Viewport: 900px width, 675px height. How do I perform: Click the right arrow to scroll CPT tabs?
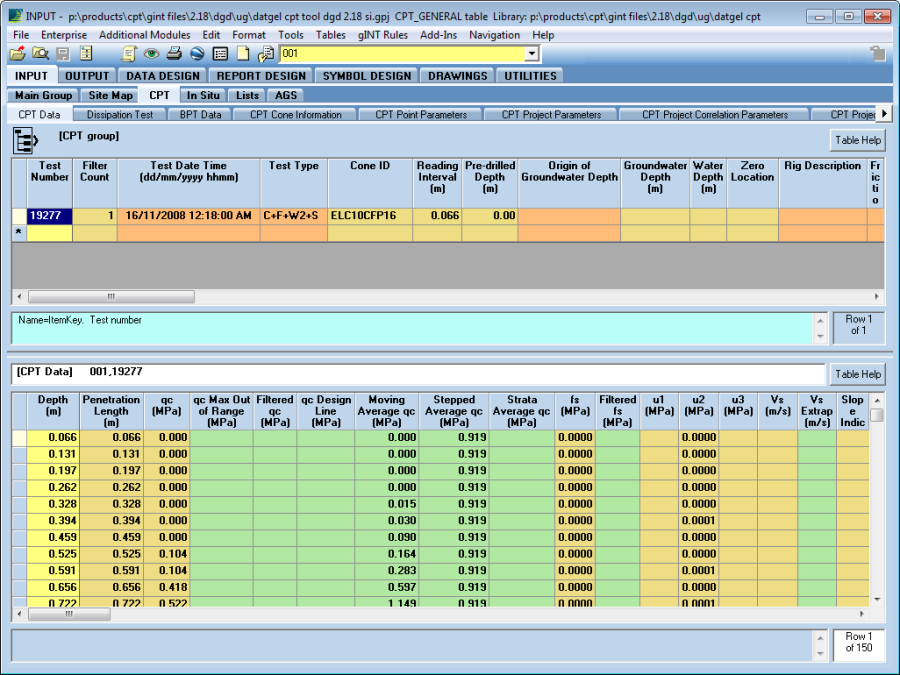(883, 114)
